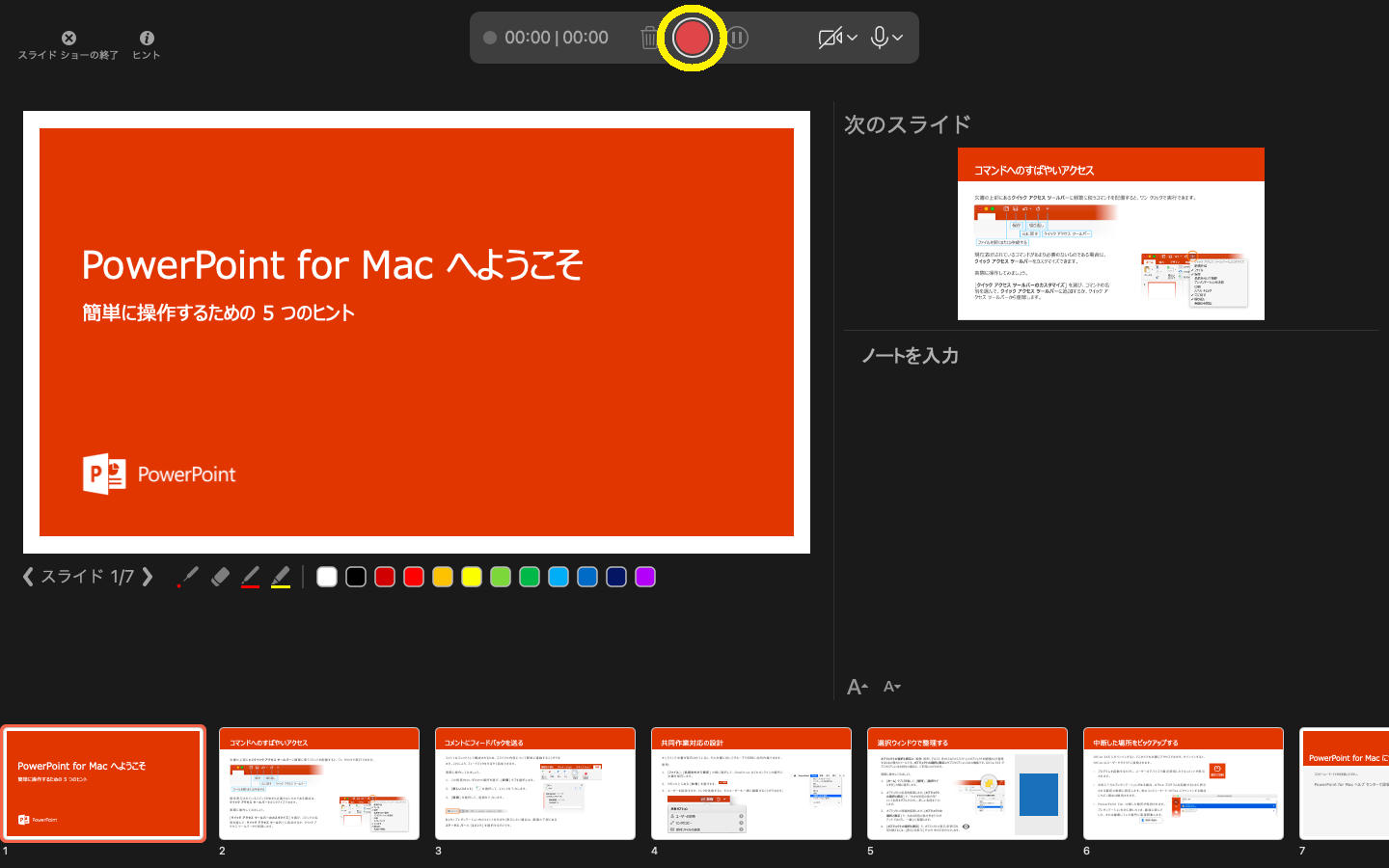Pick the purple ink color
This screenshot has height=868, width=1389.
tap(645, 577)
